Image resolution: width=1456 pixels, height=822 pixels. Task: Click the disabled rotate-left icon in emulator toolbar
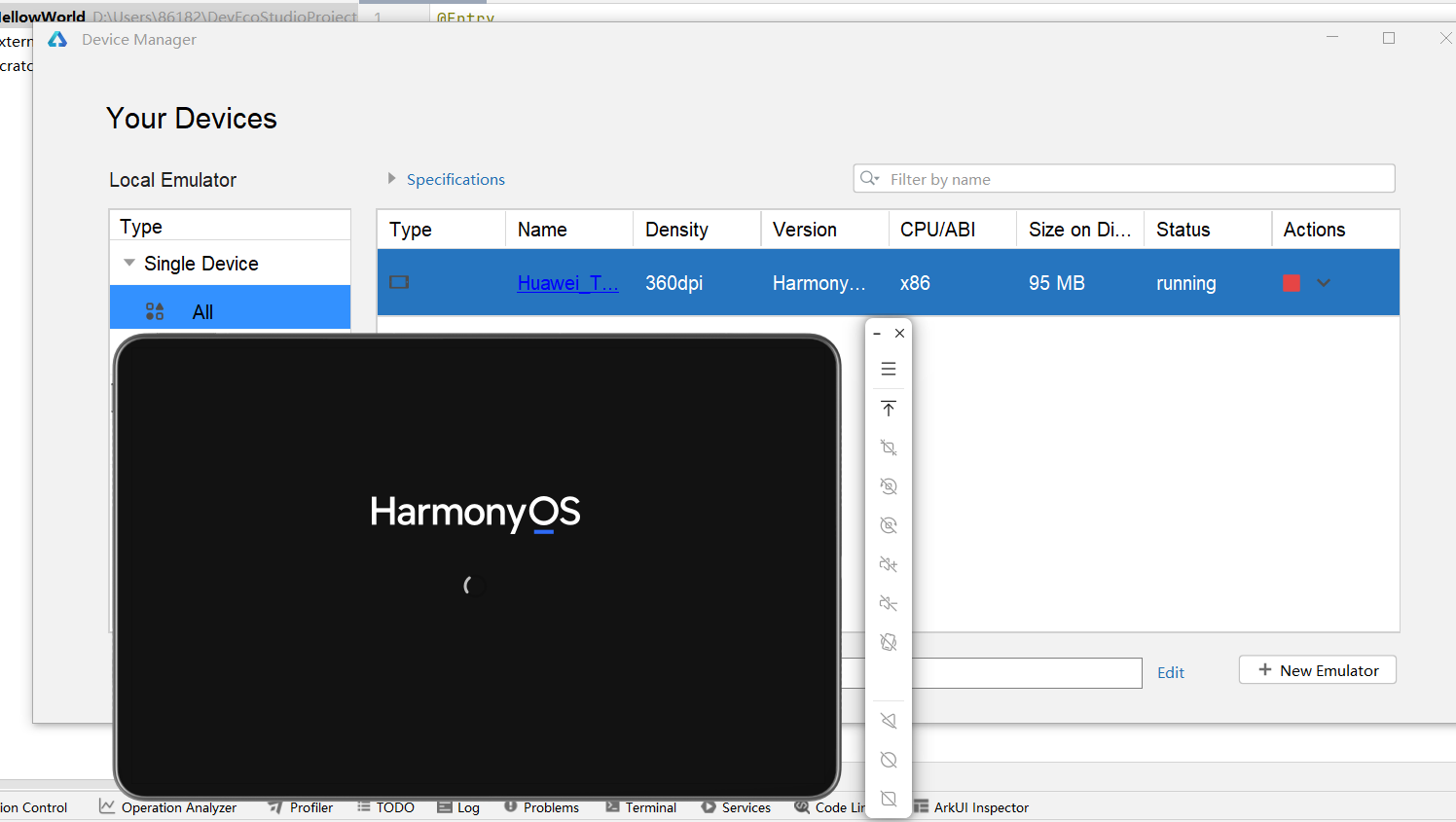889,486
